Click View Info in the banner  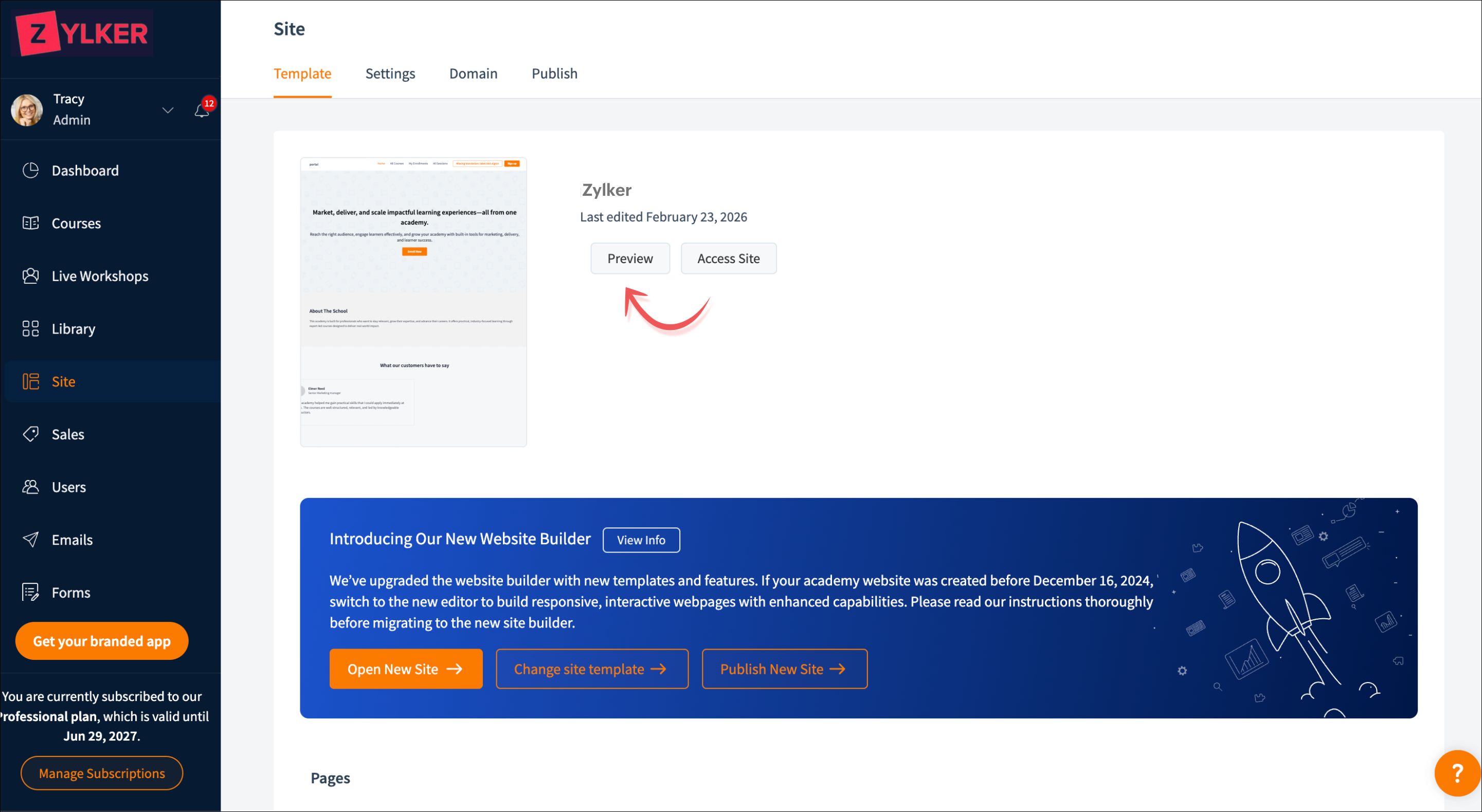pos(641,540)
